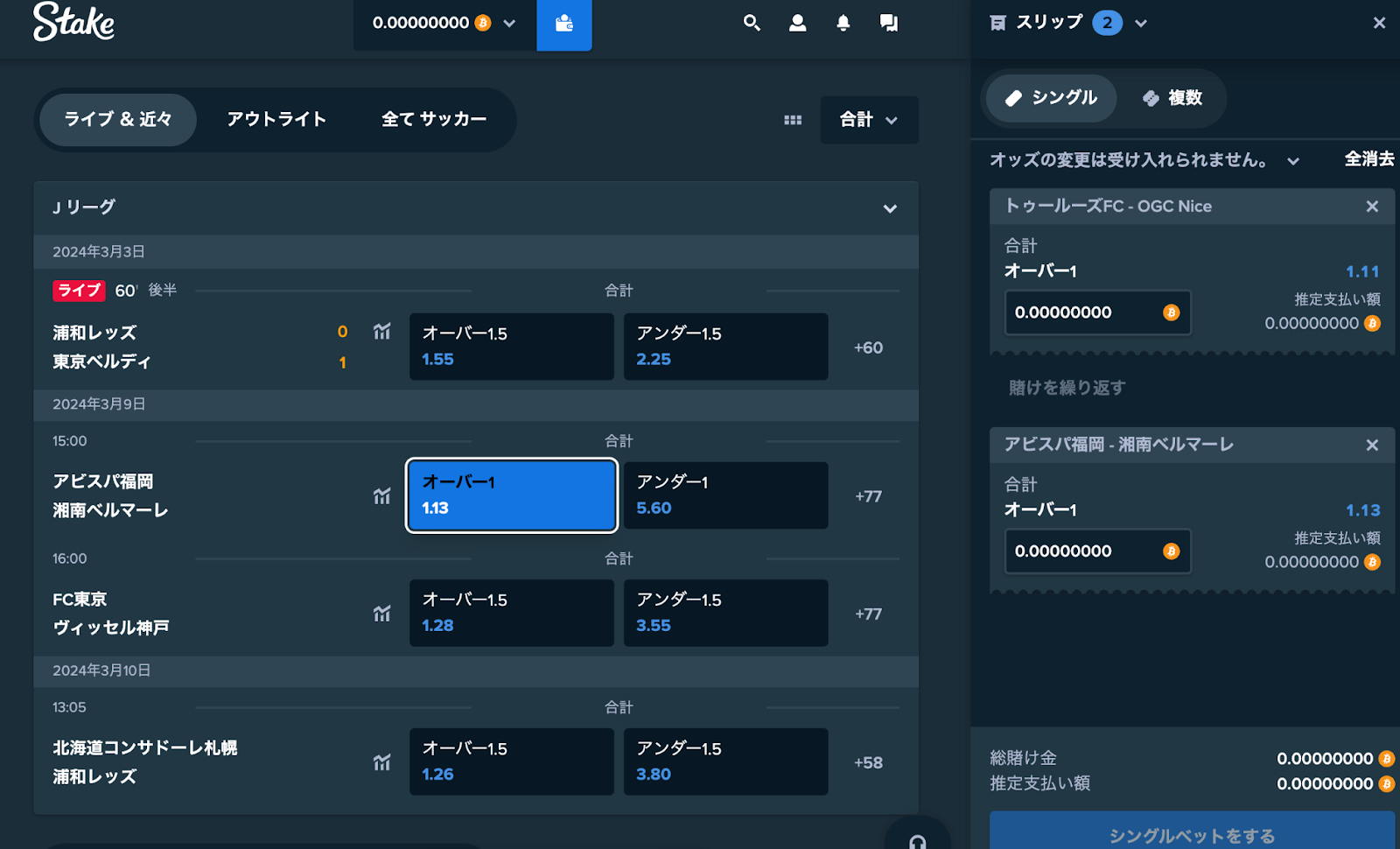Open stats for 北海道コンサドーレ札幌 match
The width and height of the screenshot is (1400, 849).
pyautogui.click(x=382, y=761)
